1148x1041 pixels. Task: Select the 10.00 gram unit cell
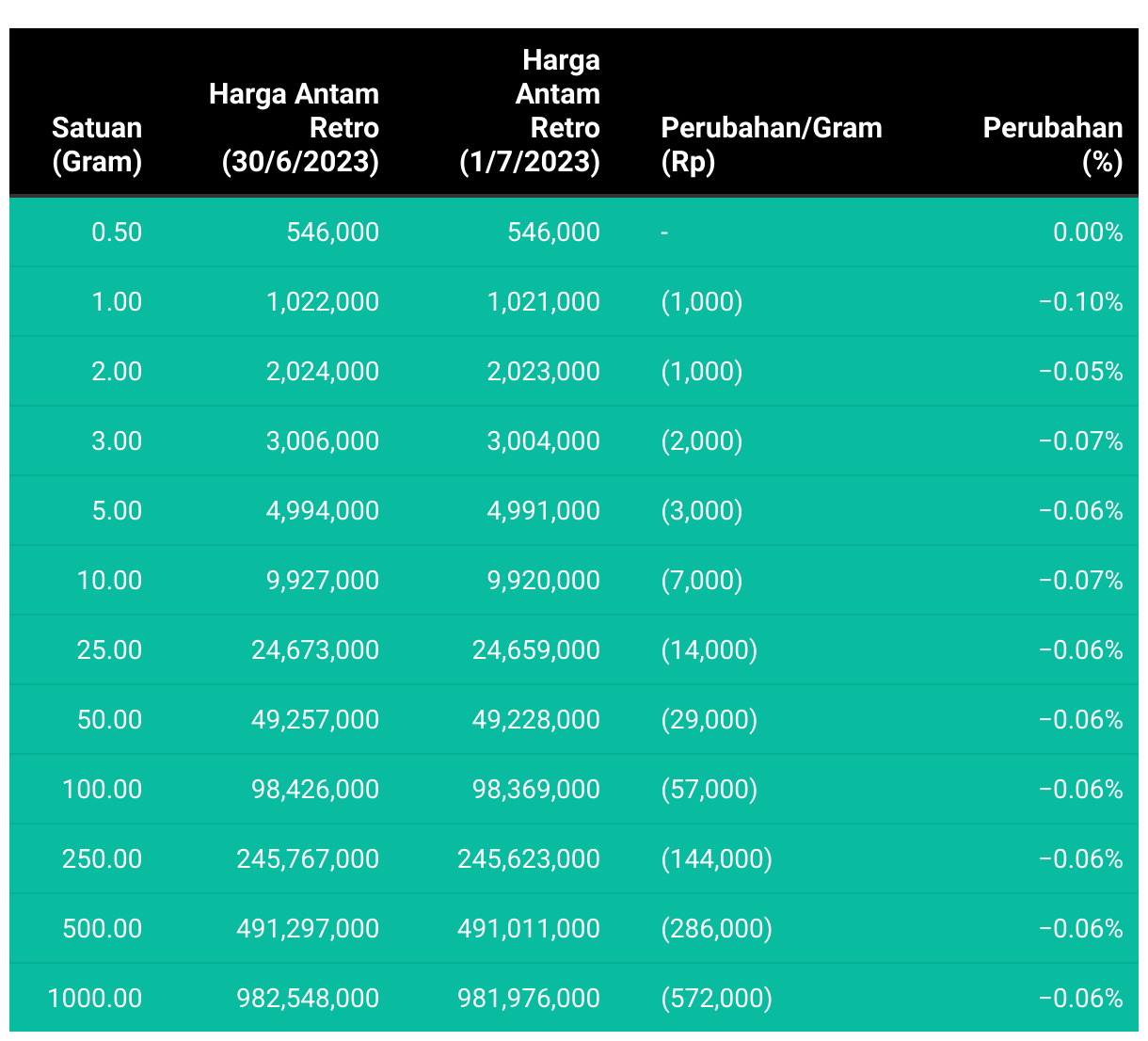pyautogui.click(x=109, y=581)
